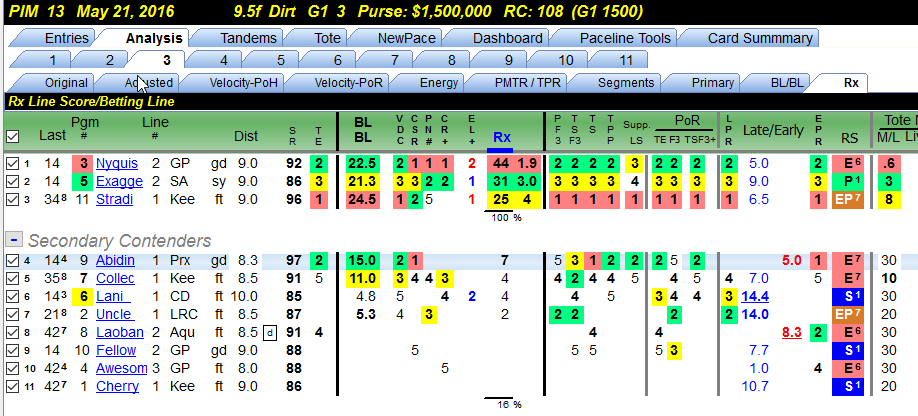
Task: Uncheck the Laoban row checkbox
Action: [x=12, y=333]
